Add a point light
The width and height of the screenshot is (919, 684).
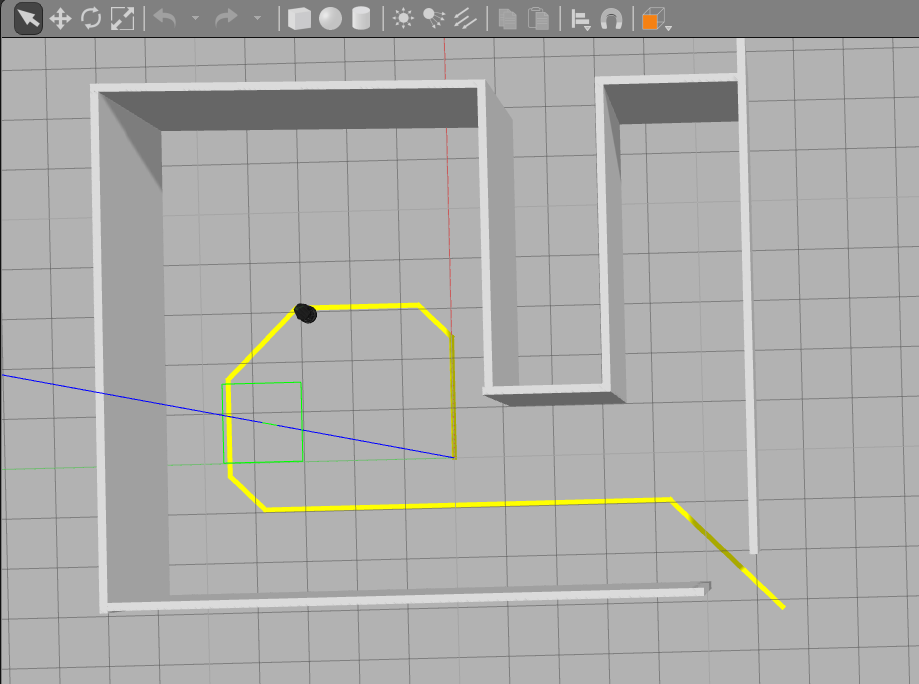pos(403,18)
